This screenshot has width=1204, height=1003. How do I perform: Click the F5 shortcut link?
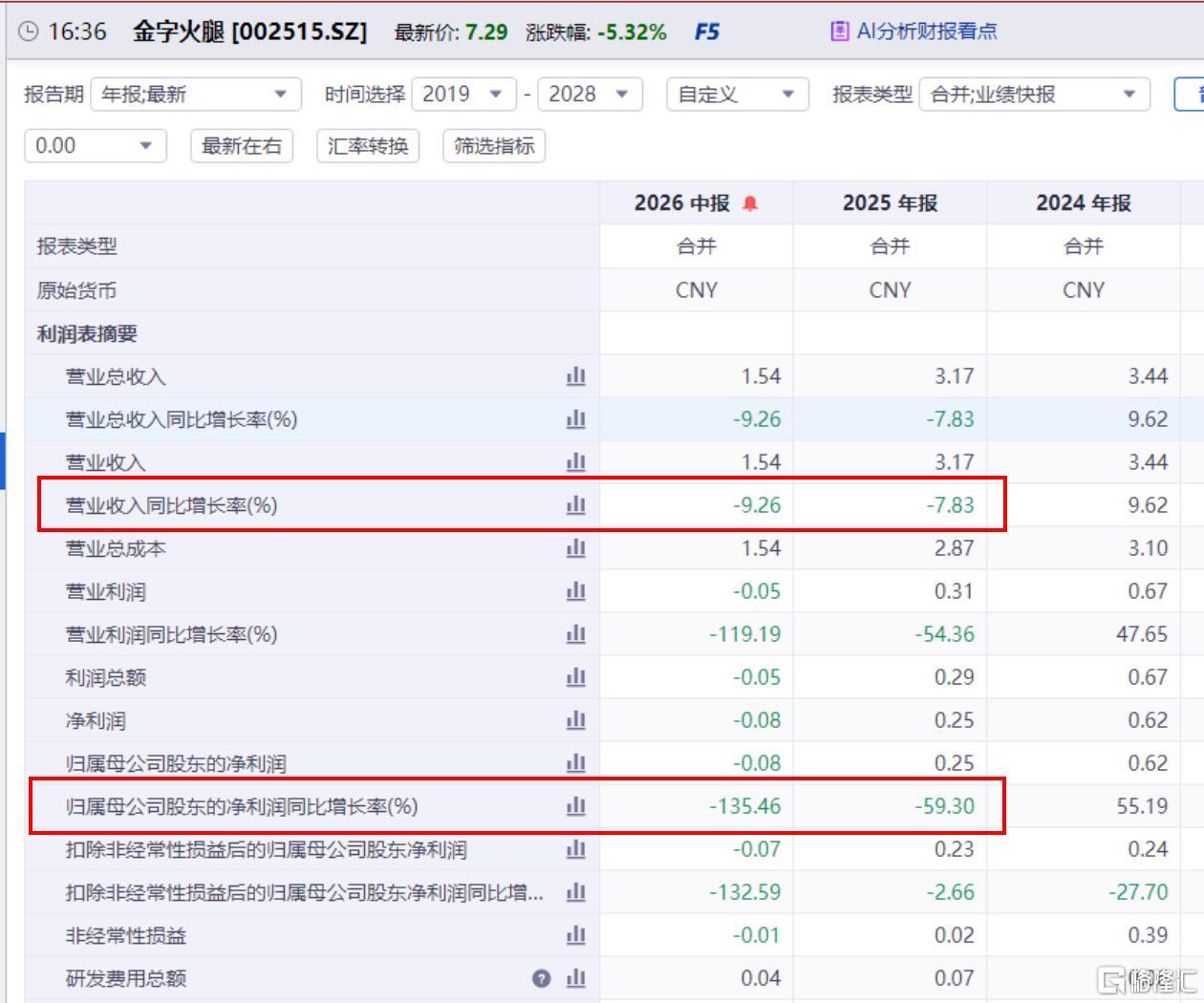click(x=707, y=32)
